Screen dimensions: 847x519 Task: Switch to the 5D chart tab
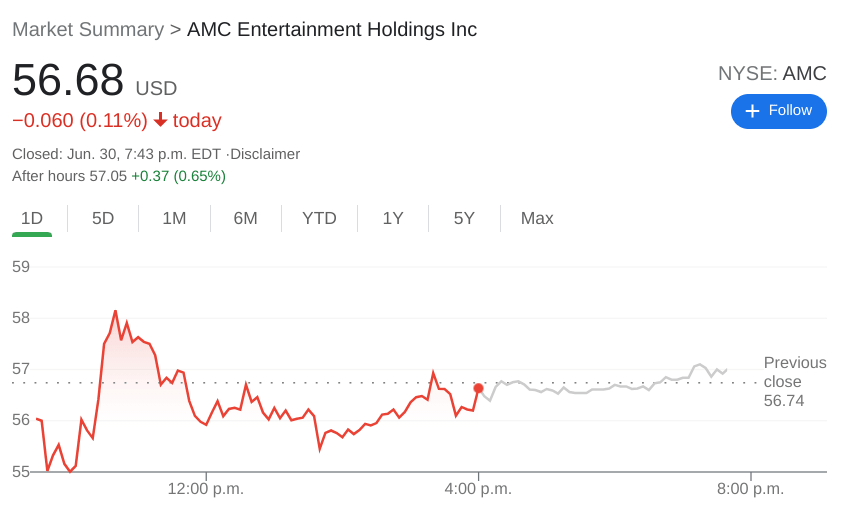(103, 218)
